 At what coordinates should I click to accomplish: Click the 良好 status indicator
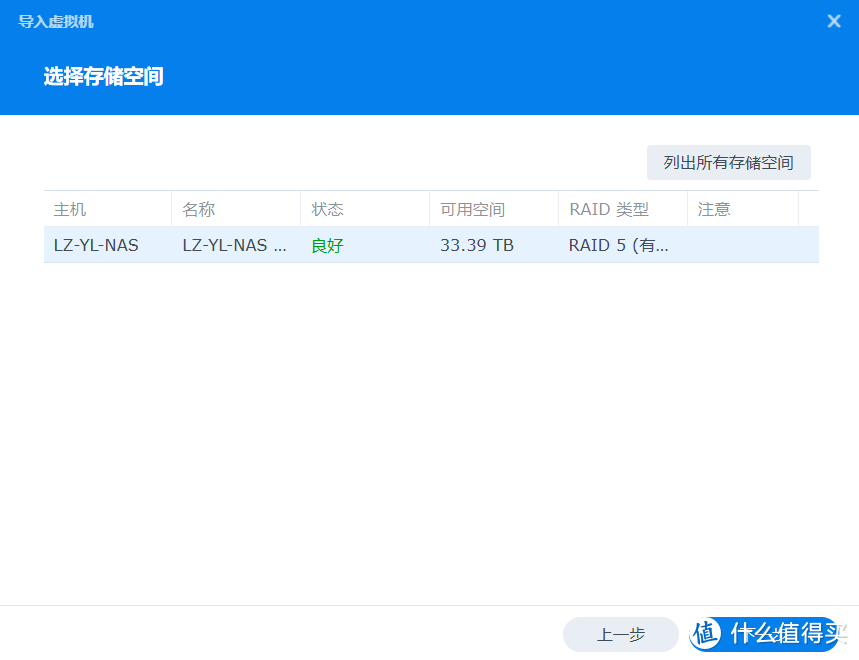click(327, 244)
